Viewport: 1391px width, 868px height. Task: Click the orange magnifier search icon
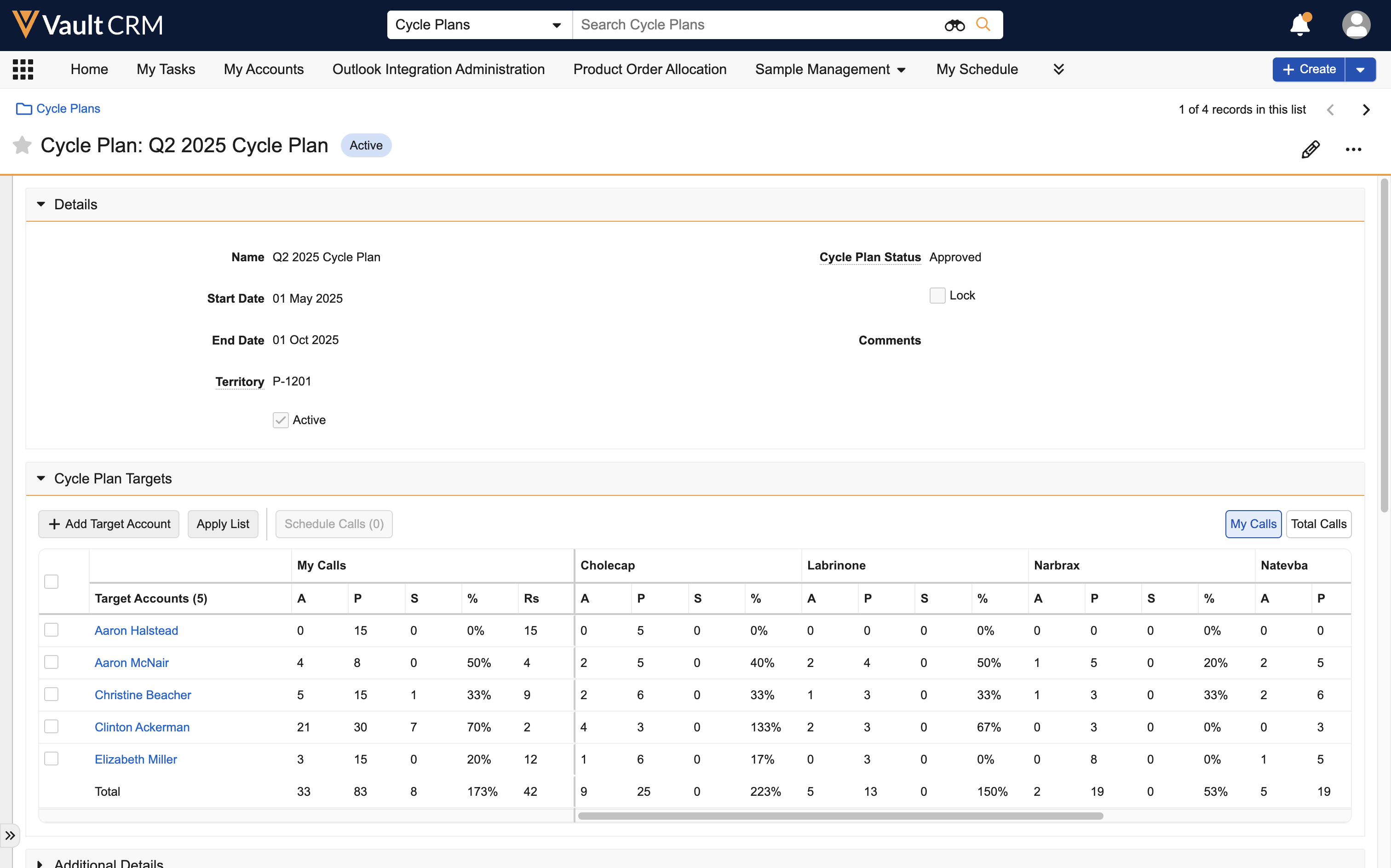[x=983, y=25]
